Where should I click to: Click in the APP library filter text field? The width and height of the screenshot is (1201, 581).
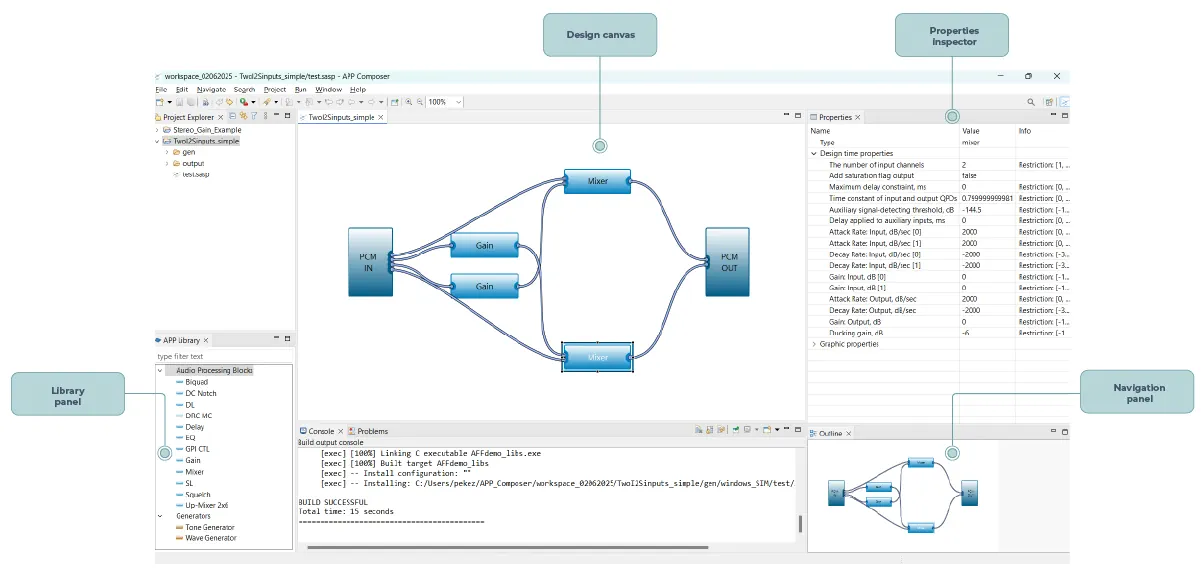tap(224, 356)
